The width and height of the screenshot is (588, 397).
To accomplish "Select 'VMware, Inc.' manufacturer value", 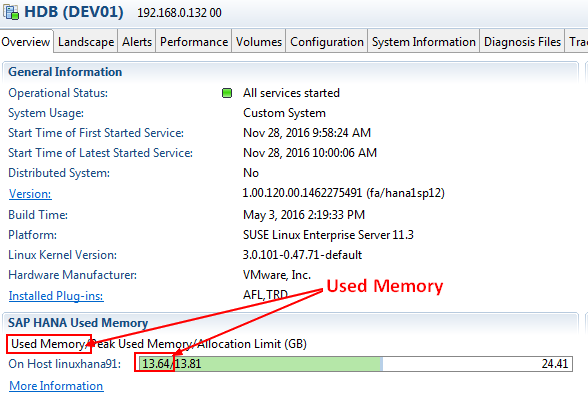I will click(x=277, y=275).
